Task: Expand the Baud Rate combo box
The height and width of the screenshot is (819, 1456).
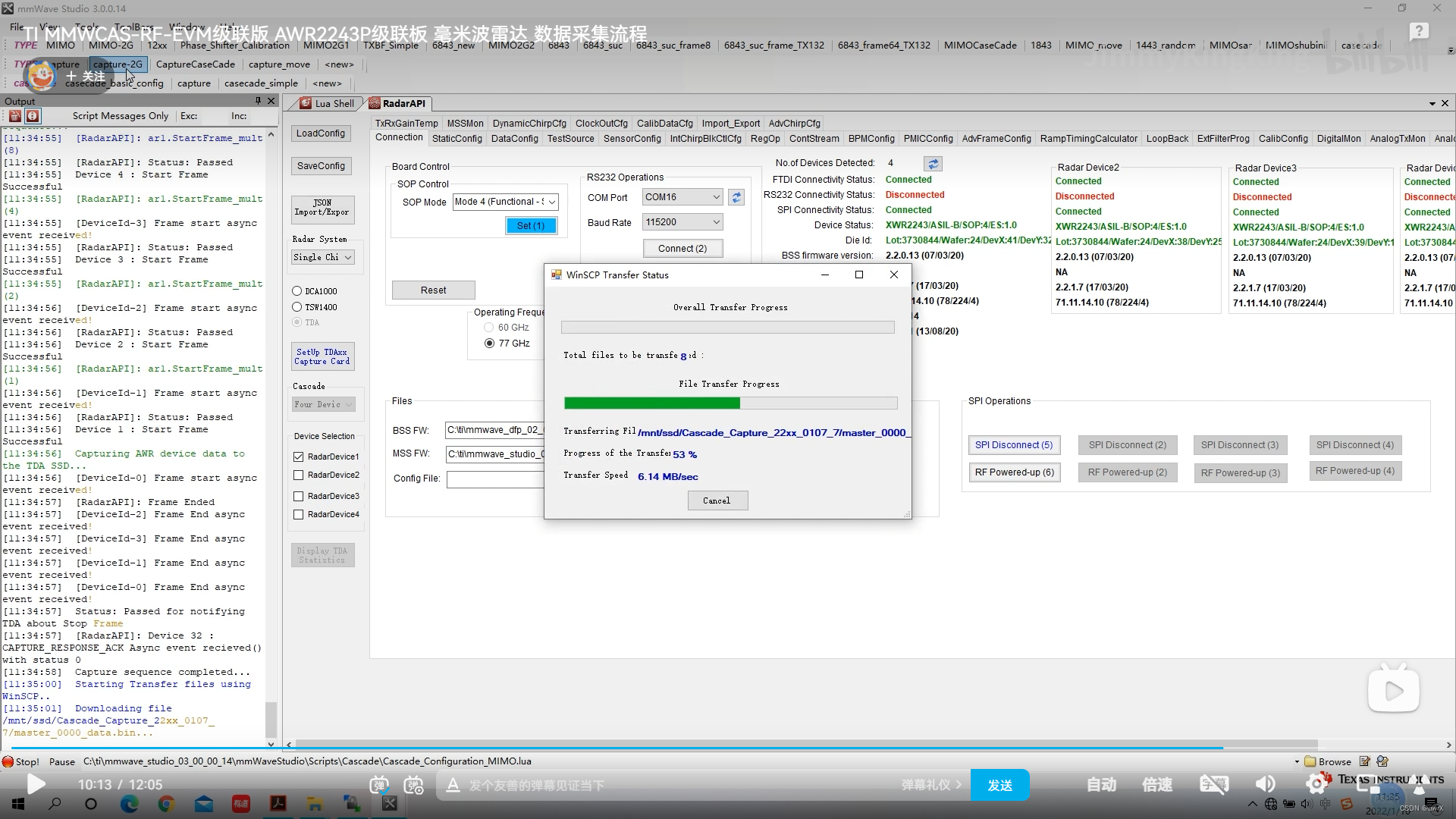Action: click(x=715, y=222)
